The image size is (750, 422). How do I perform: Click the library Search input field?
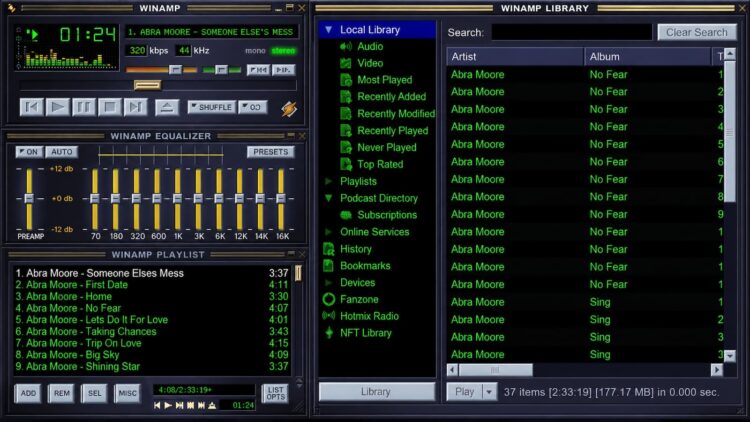point(572,33)
